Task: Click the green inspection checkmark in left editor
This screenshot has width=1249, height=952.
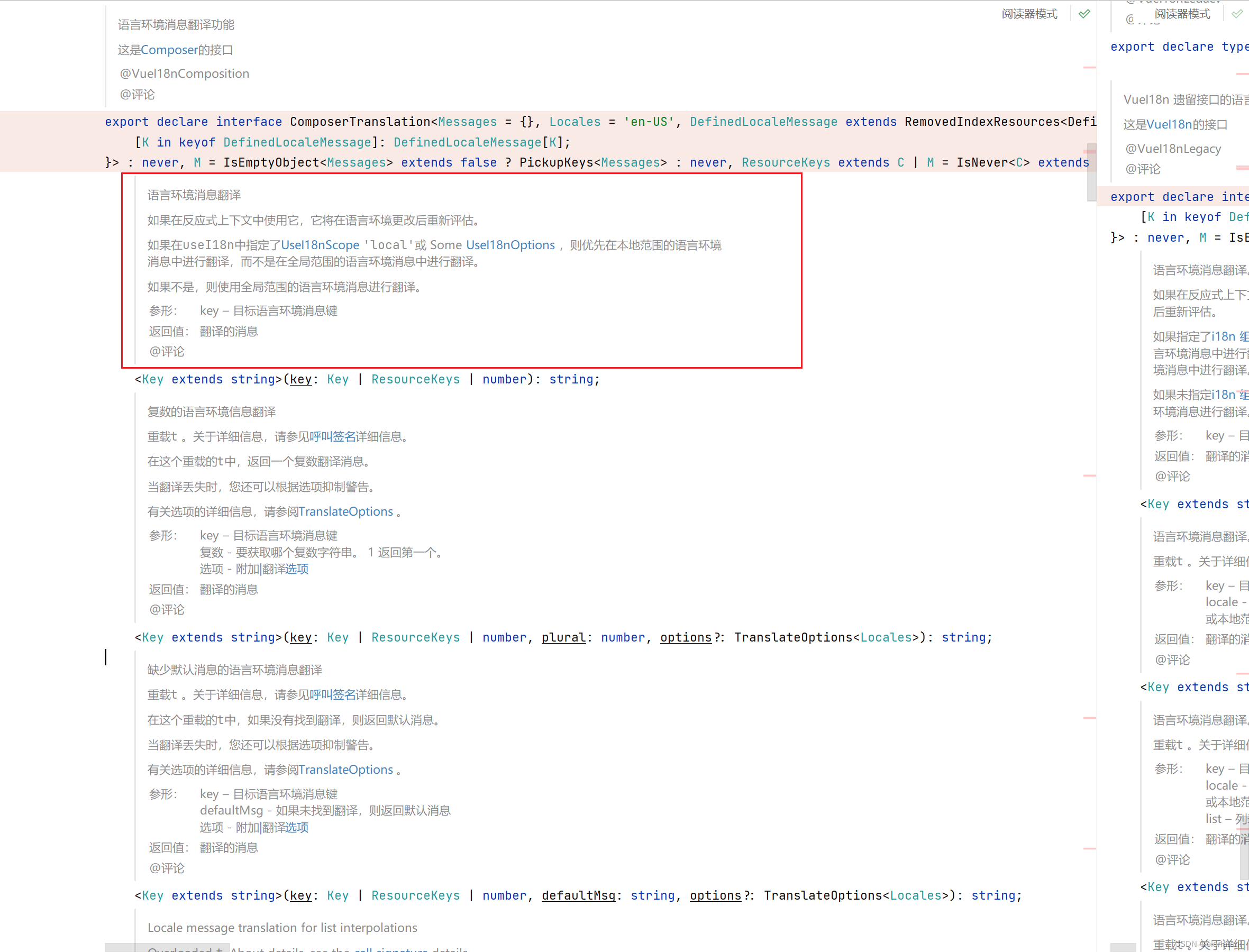Action: point(1084,14)
